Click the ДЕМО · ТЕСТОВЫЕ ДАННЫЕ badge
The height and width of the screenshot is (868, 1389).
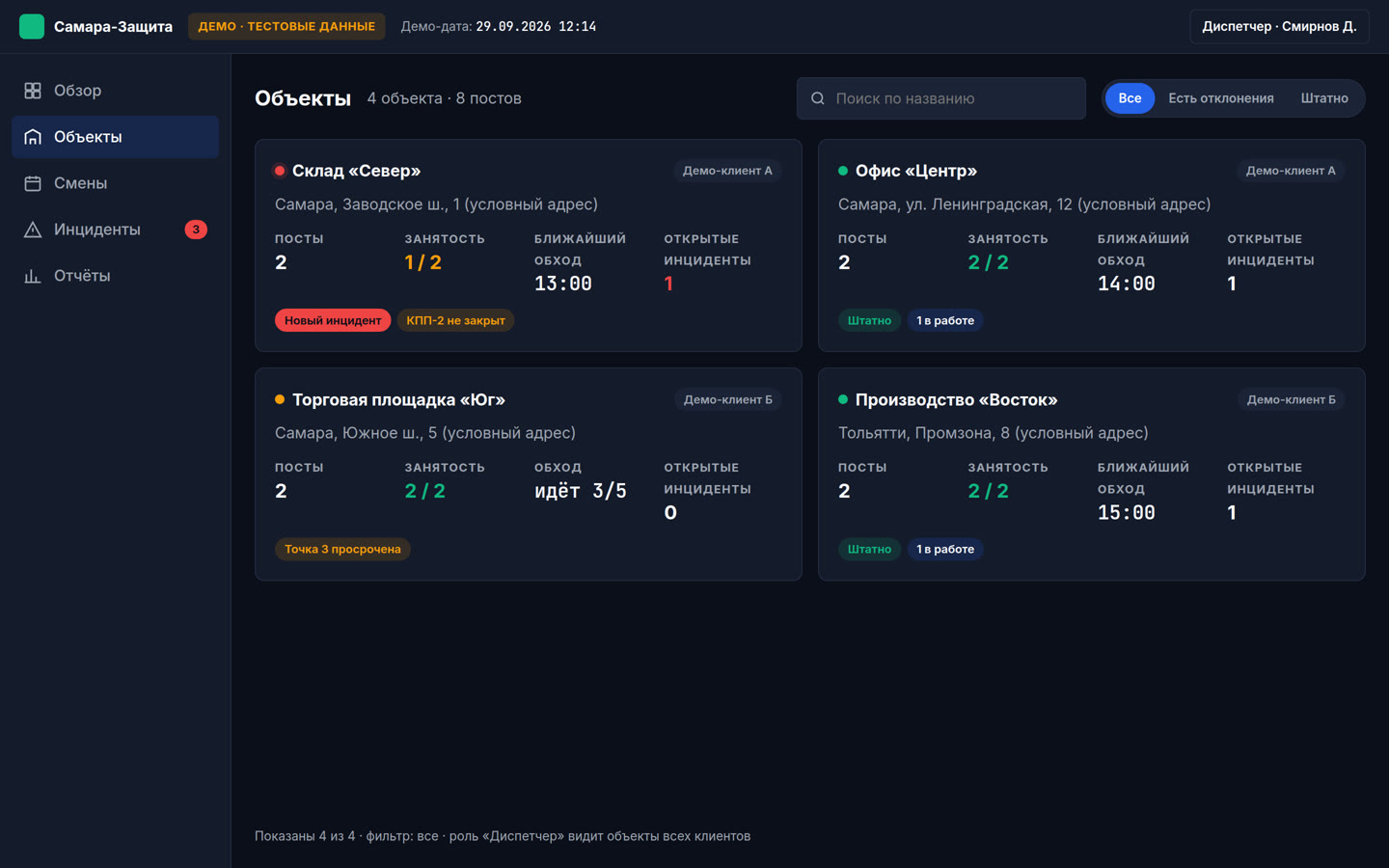pyautogui.click(x=286, y=26)
